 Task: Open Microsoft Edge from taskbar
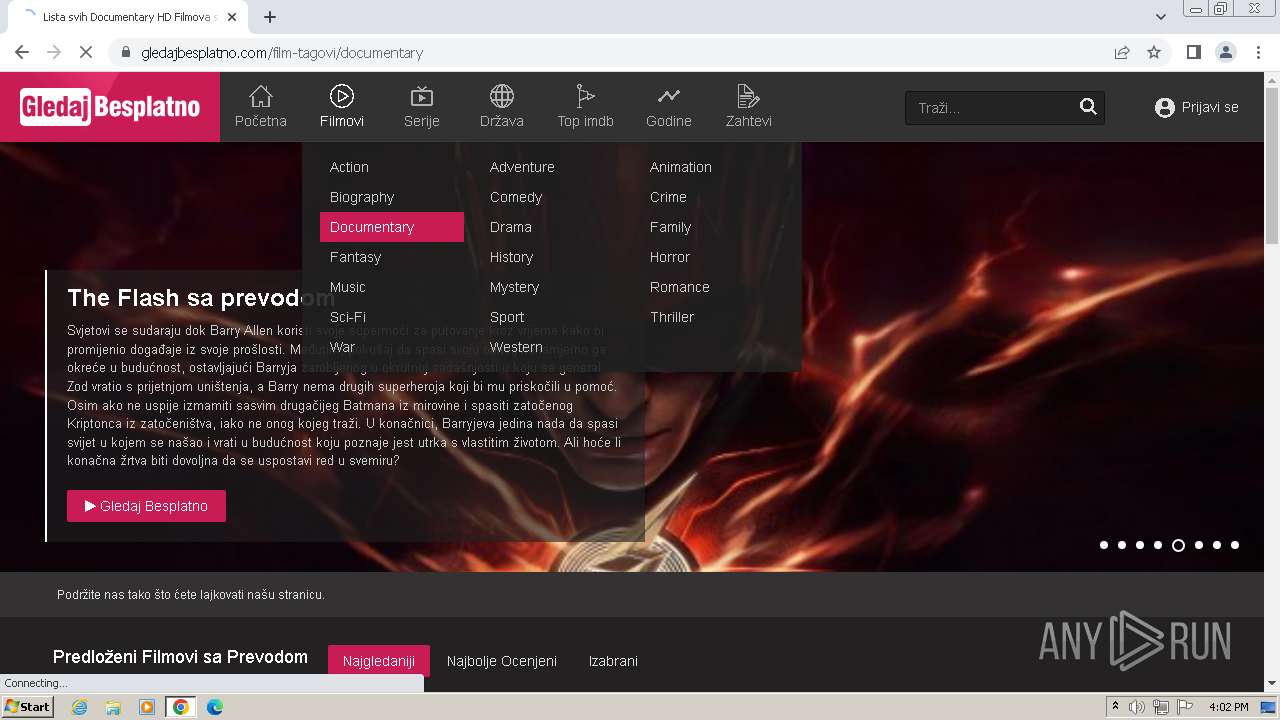215,707
